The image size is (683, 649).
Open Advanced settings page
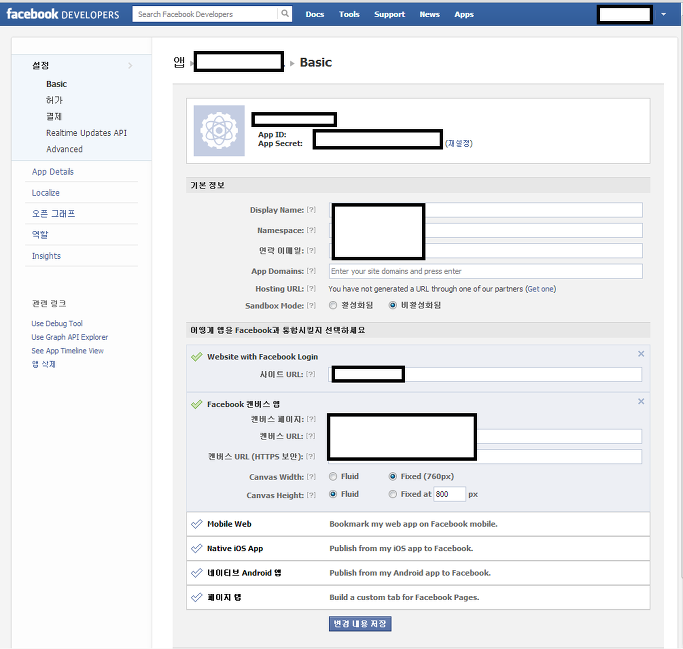(64, 149)
